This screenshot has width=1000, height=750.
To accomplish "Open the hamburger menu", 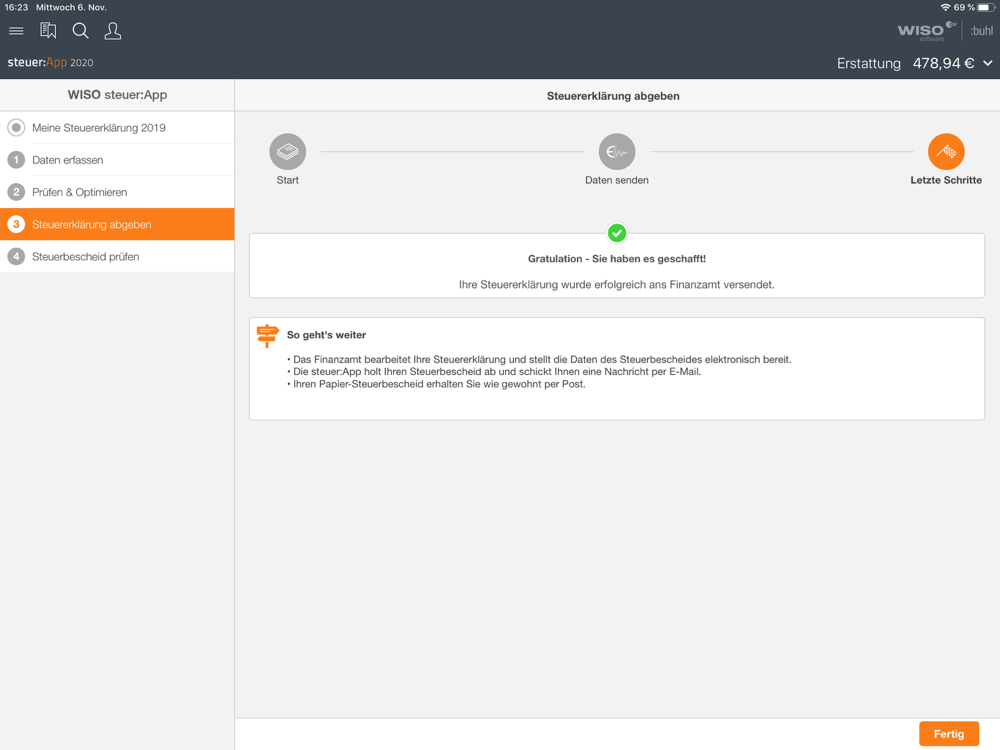I will point(16,31).
